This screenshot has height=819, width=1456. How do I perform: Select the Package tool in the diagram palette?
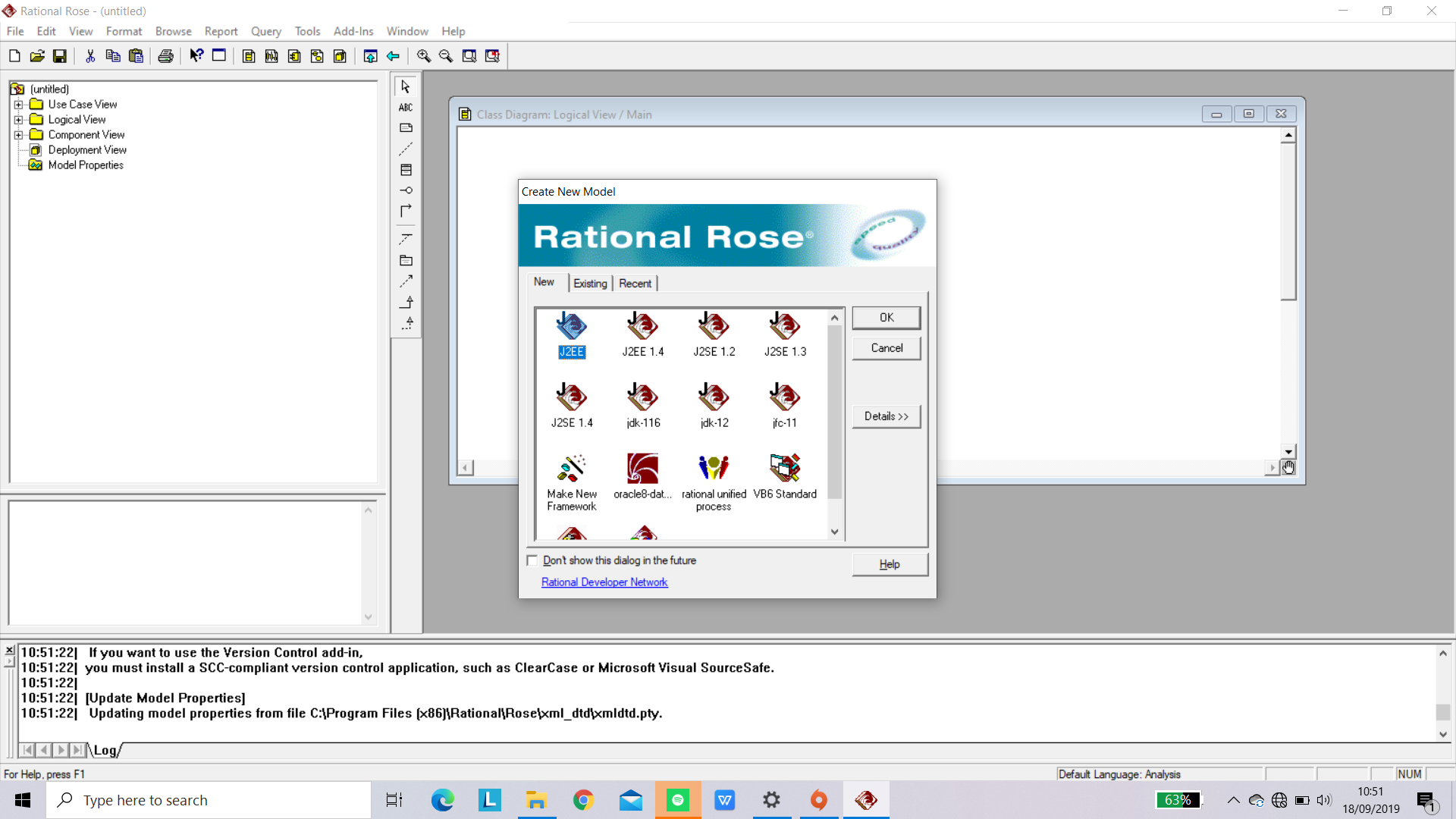pos(406,260)
